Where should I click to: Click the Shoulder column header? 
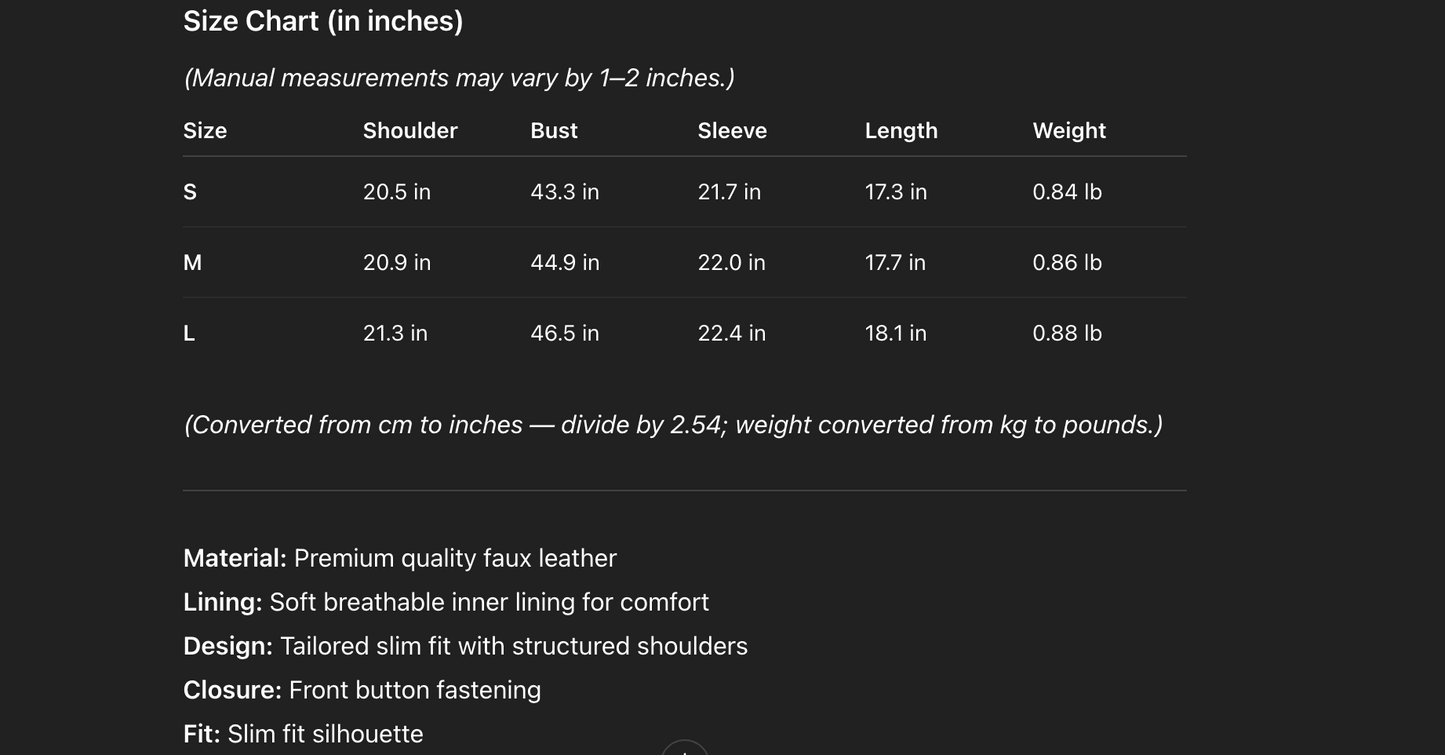coord(410,131)
